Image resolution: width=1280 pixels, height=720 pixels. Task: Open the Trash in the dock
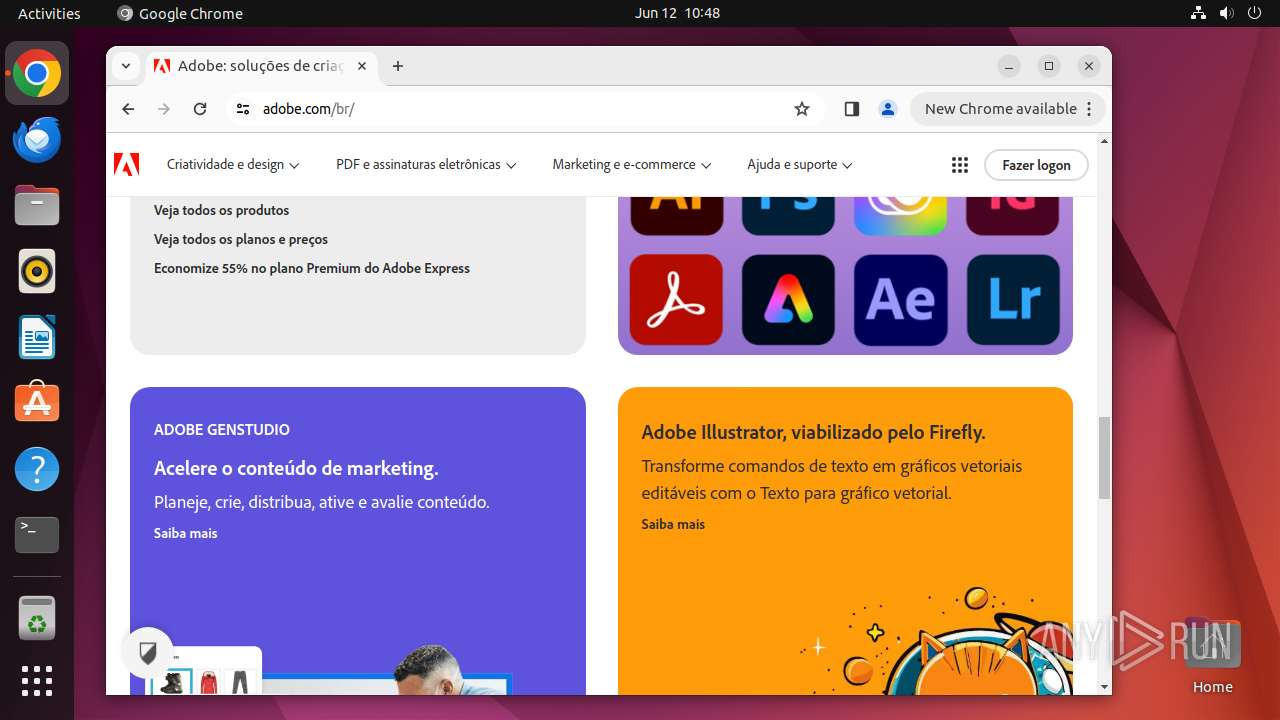[x=37, y=619]
